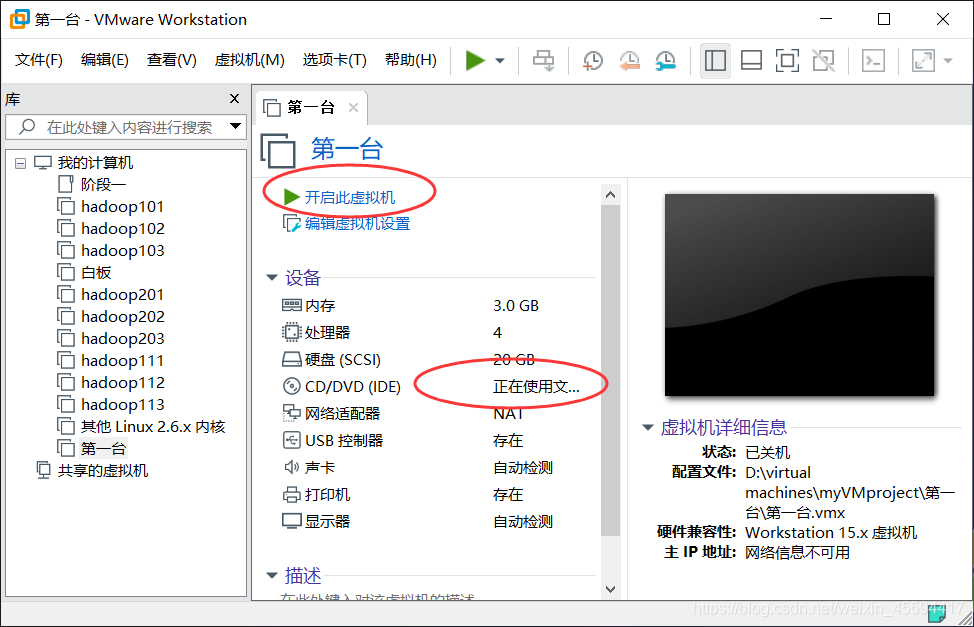
Task: Open CD/DVD (IDE) device settings
Action: coord(342,387)
